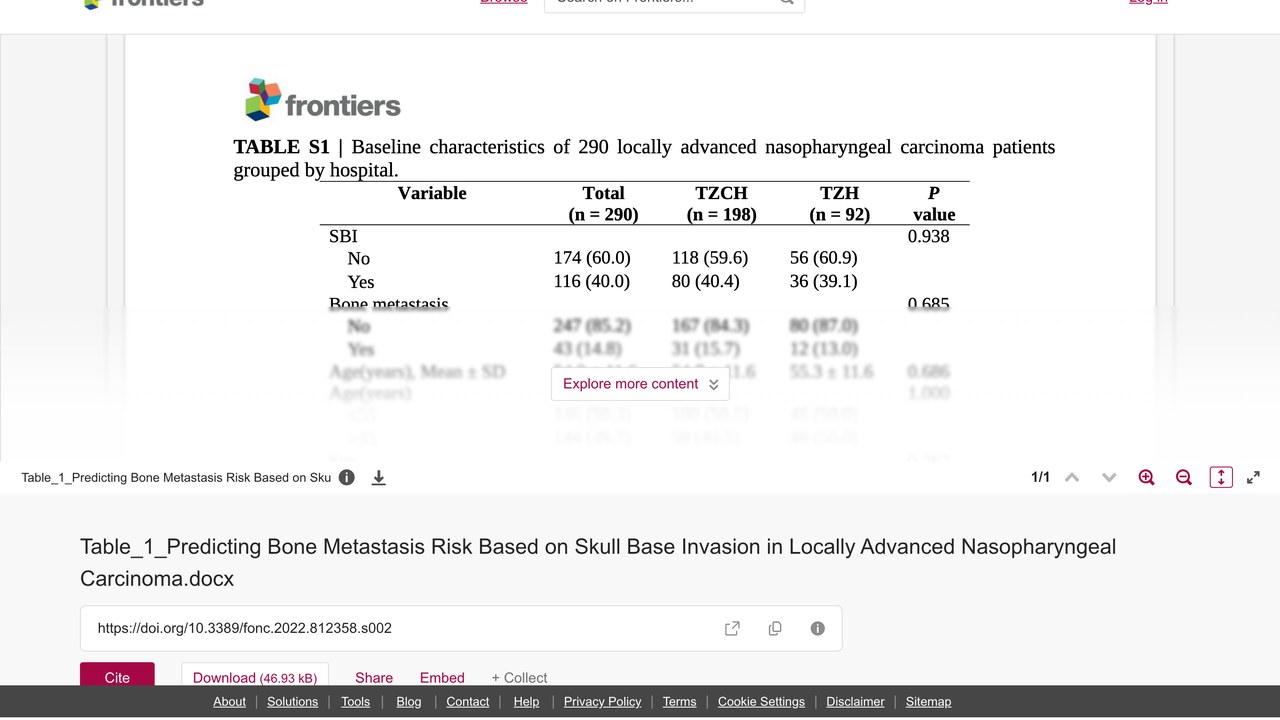Open the Privacy Policy footer link
Screen dimensions: 1280x720
coord(603,702)
